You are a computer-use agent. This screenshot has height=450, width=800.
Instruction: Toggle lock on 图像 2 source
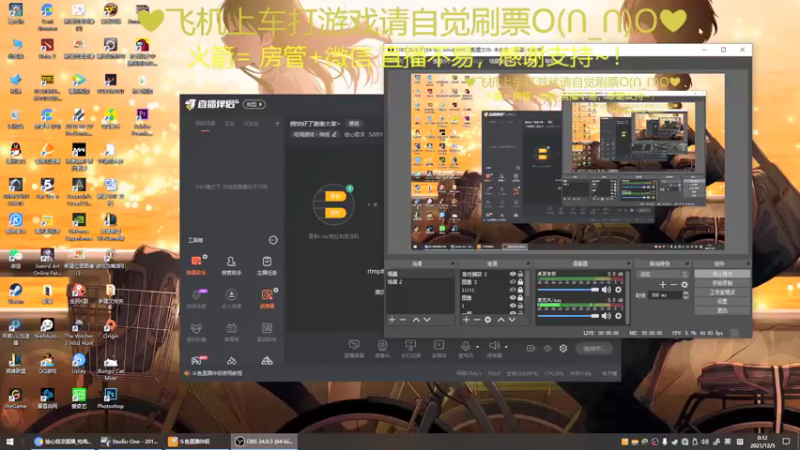(x=520, y=282)
